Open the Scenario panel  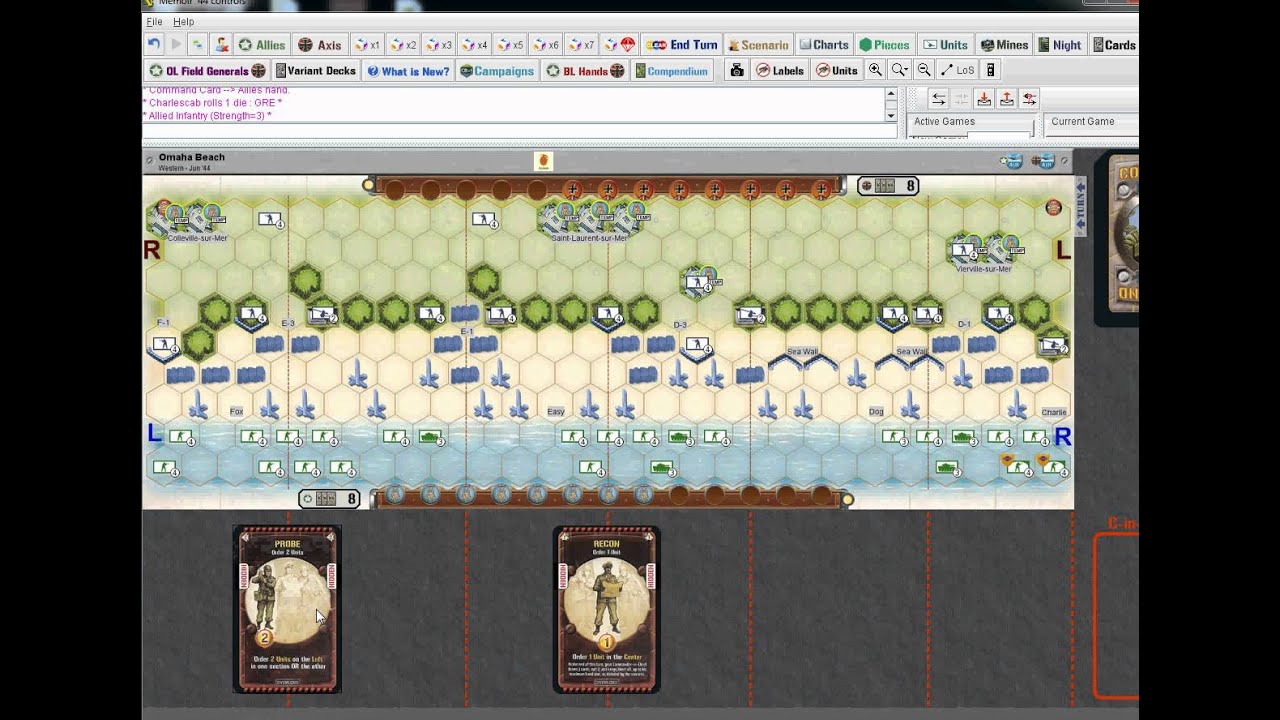coord(759,45)
